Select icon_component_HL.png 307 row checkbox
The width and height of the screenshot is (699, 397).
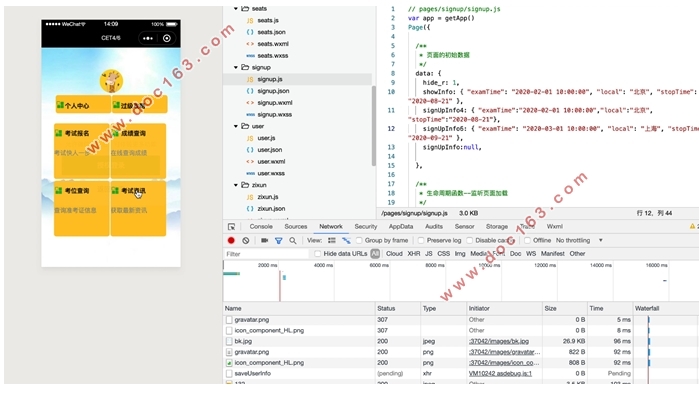pyautogui.click(x=229, y=331)
